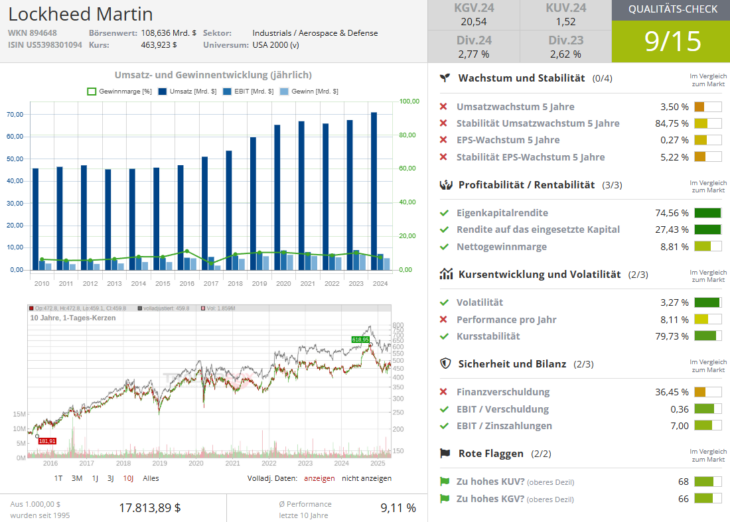This screenshot has height=522, width=730.
Task: Select the 3J chart time range
Action: pyautogui.click(x=110, y=478)
